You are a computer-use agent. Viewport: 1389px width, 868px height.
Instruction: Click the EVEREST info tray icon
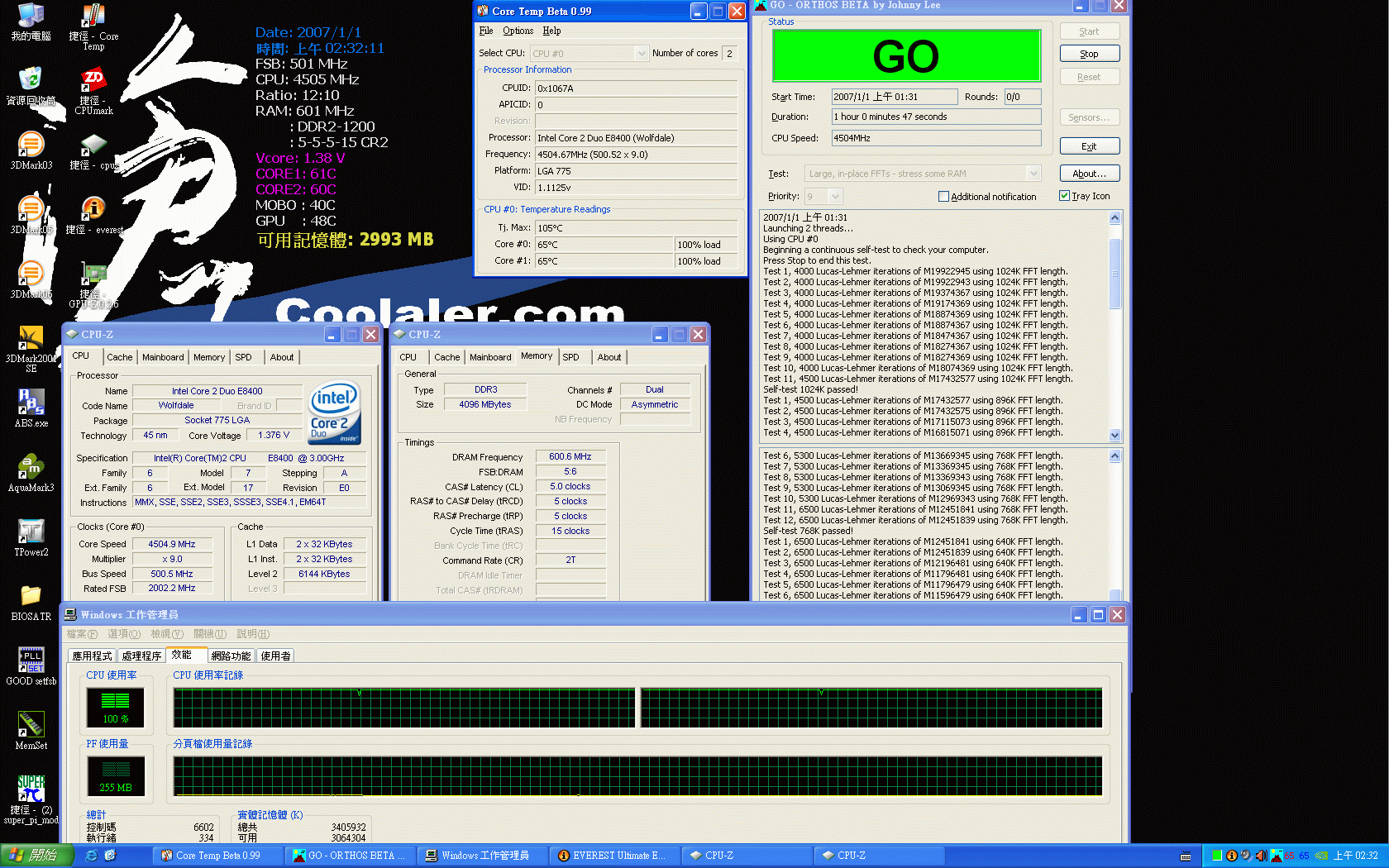[x=1231, y=856]
